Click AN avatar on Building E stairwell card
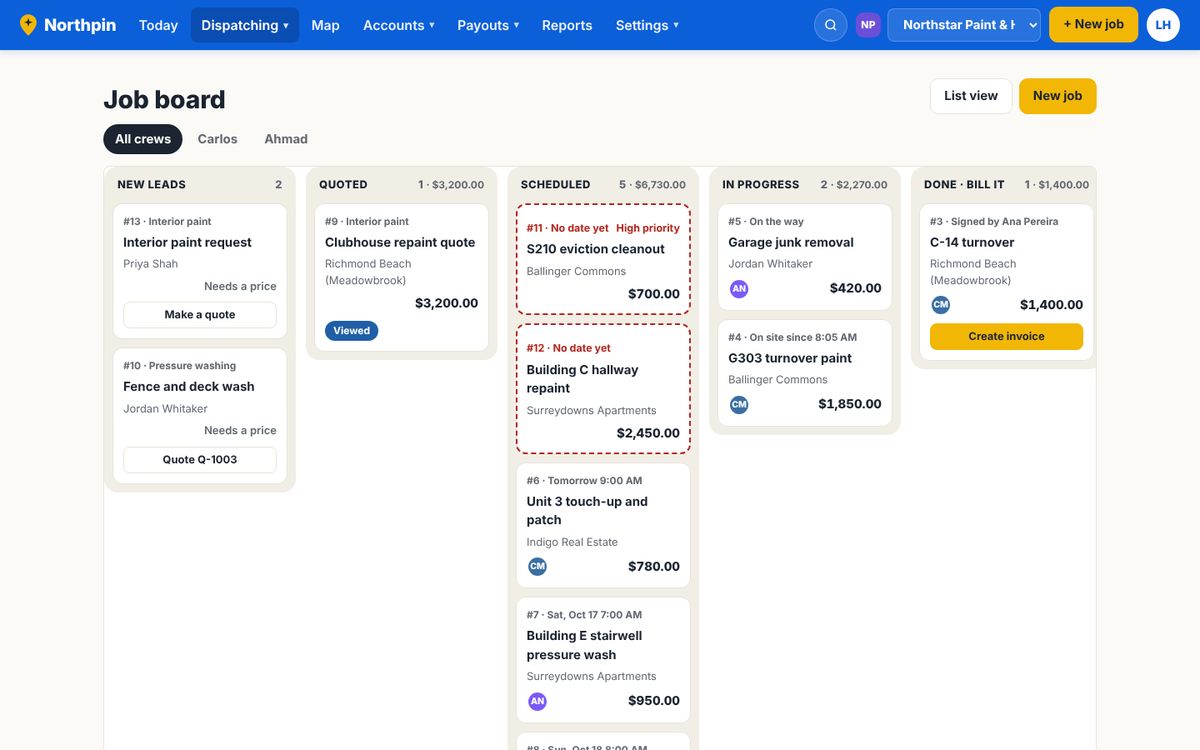This screenshot has height=750, width=1200. pyautogui.click(x=537, y=700)
